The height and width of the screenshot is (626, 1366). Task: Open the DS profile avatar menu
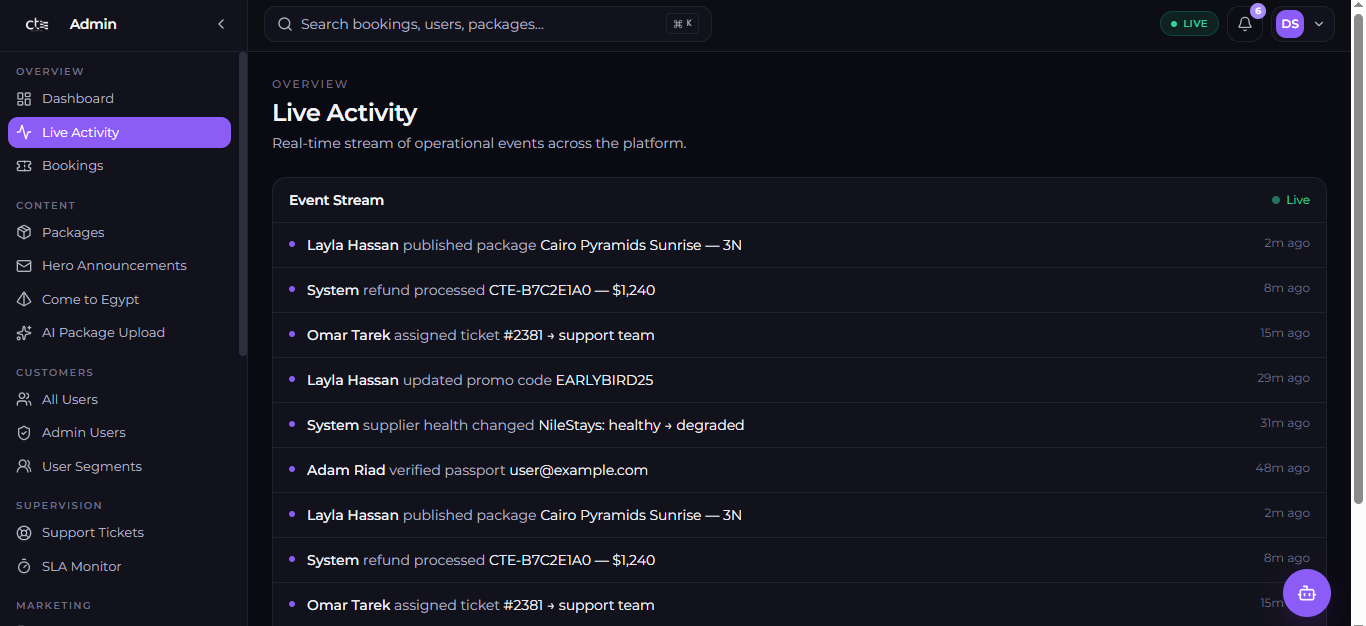[1290, 24]
